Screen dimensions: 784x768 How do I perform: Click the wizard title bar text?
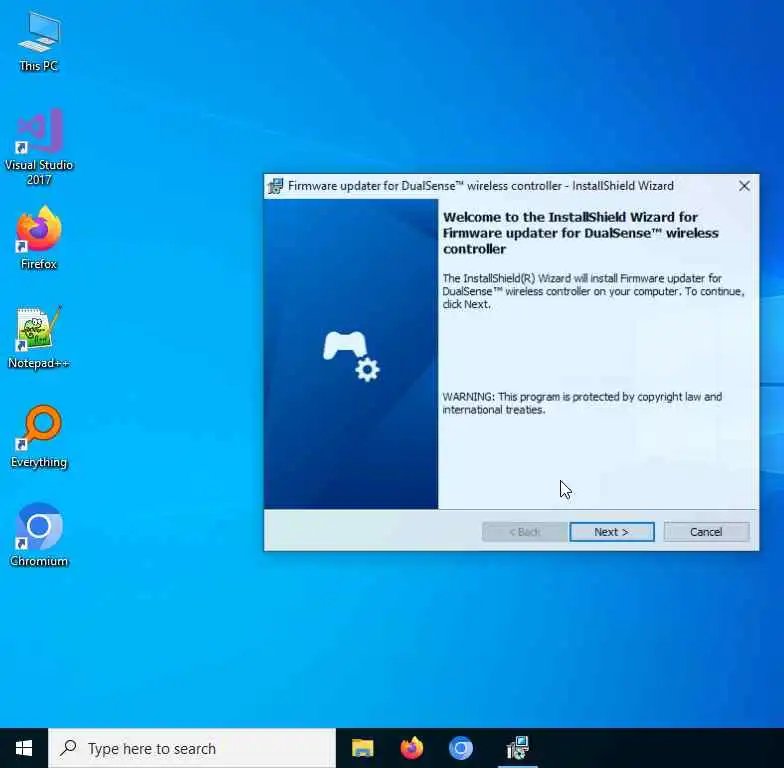click(480, 186)
